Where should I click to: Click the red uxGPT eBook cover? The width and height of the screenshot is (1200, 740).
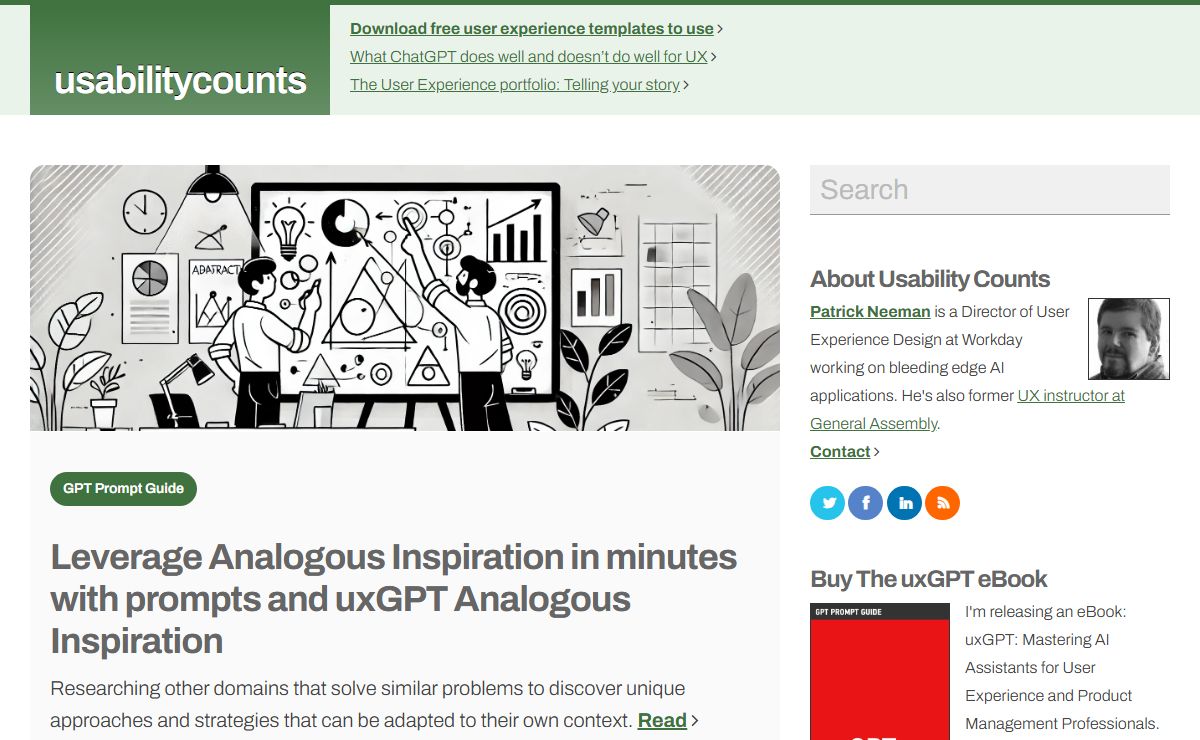pos(879,671)
